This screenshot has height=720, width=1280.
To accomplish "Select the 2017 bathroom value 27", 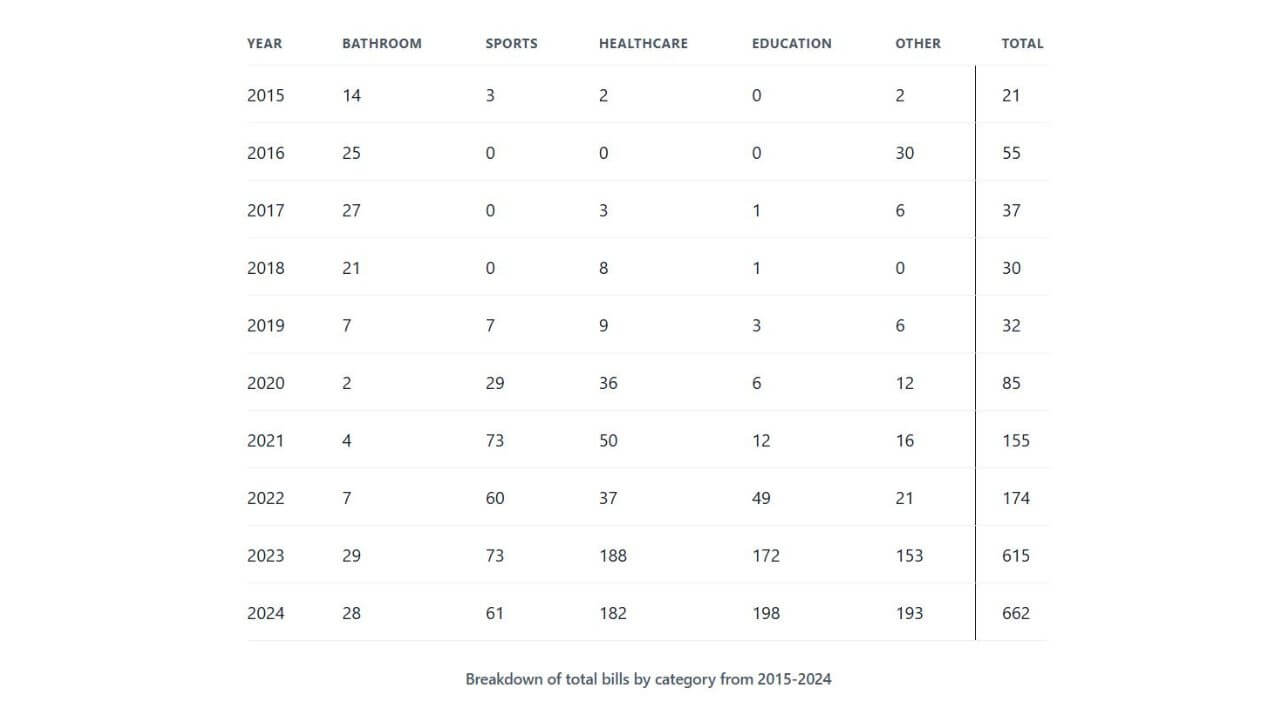I will click(x=352, y=210).
